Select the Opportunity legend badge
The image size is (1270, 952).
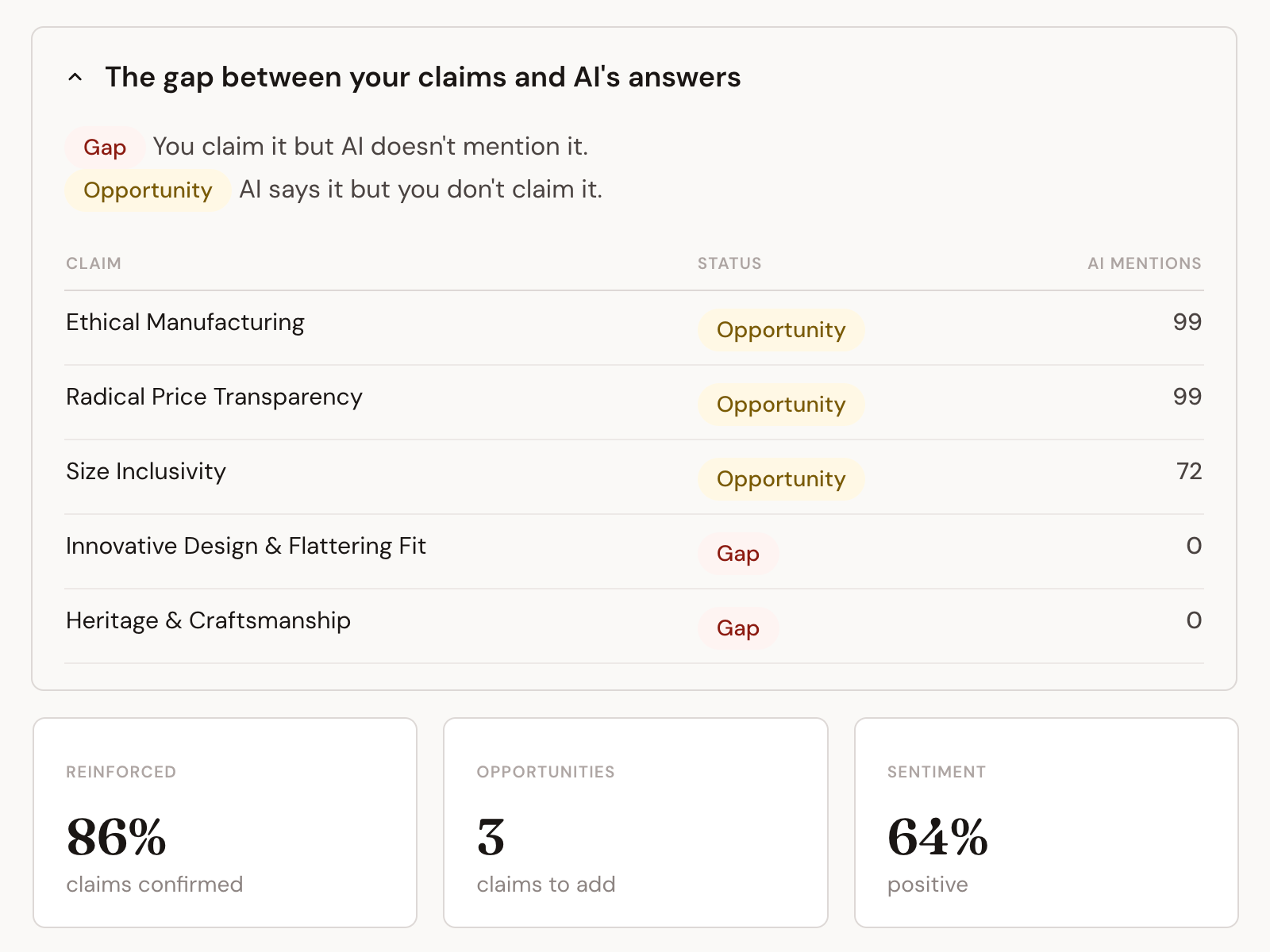(148, 190)
